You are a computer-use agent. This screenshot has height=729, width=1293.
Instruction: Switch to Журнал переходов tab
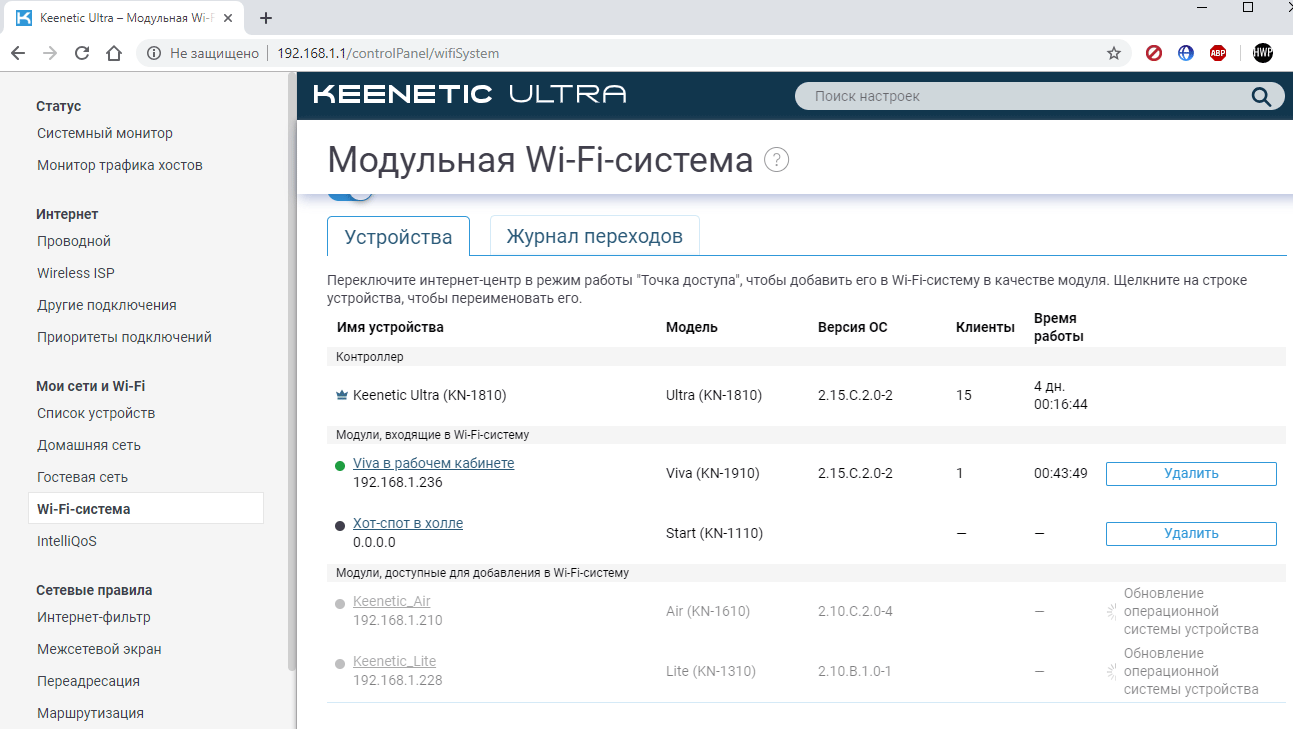coord(594,237)
